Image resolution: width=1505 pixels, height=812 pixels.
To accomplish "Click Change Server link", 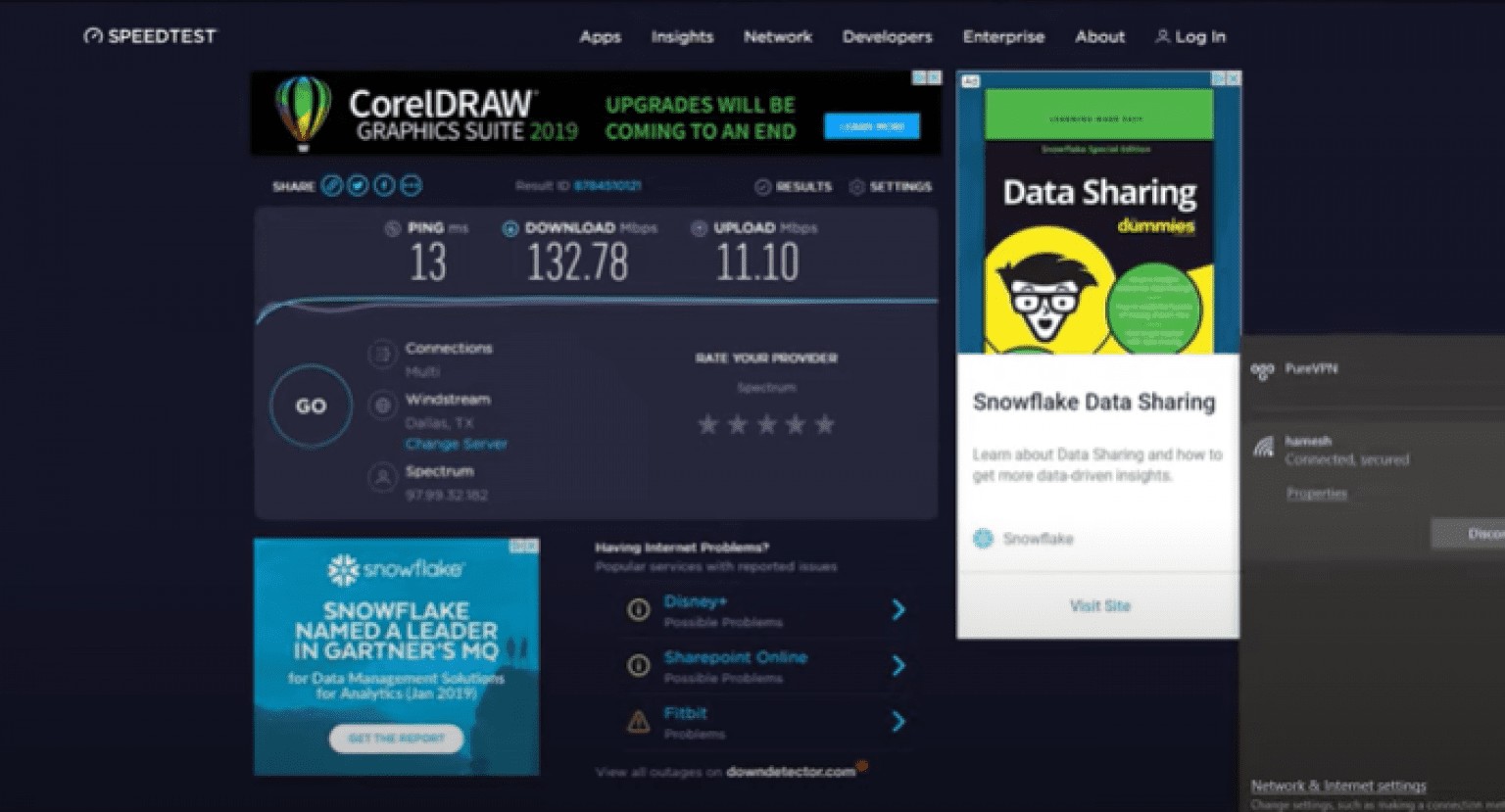I will click(457, 444).
